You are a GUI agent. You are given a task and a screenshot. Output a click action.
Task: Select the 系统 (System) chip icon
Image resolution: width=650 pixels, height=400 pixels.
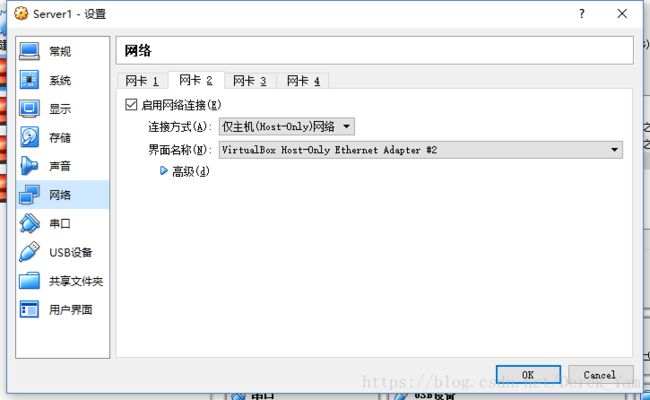pyautogui.click(x=29, y=80)
